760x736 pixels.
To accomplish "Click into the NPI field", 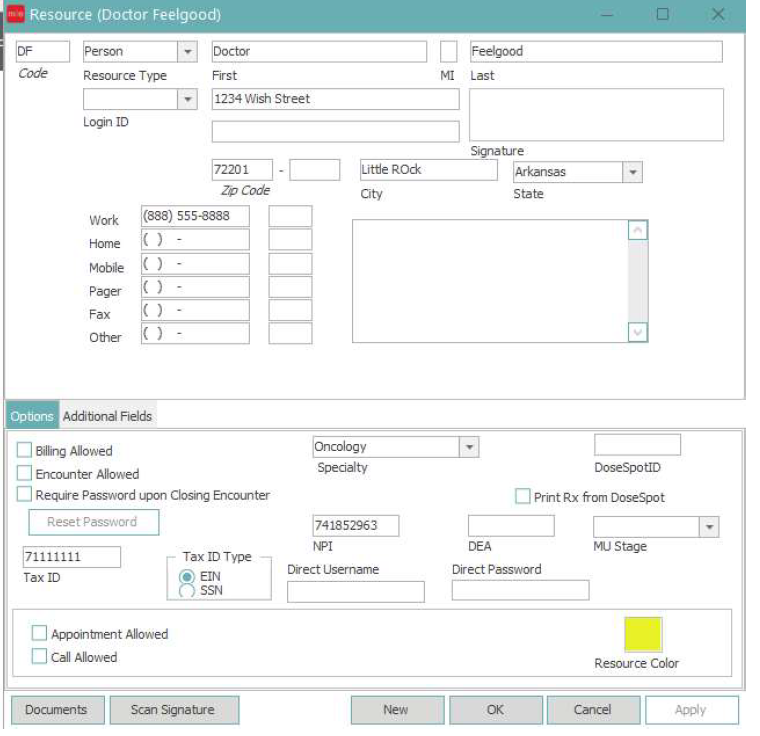I will pyautogui.click(x=355, y=526).
